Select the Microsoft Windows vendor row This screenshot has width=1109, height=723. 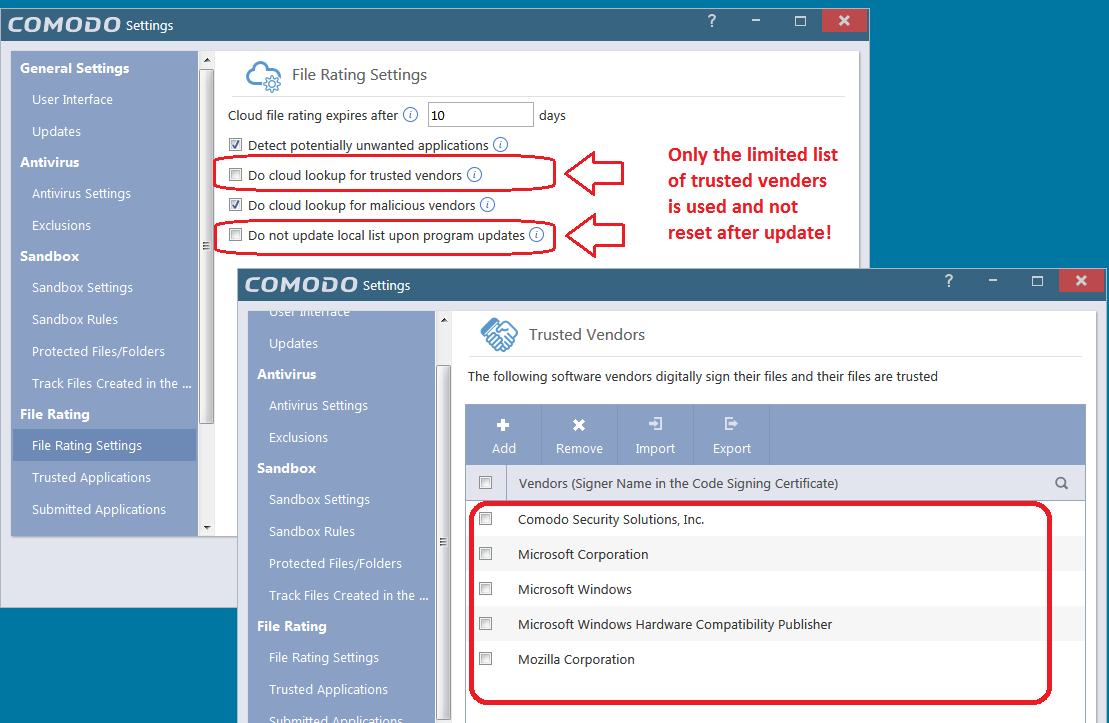(775, 589)
